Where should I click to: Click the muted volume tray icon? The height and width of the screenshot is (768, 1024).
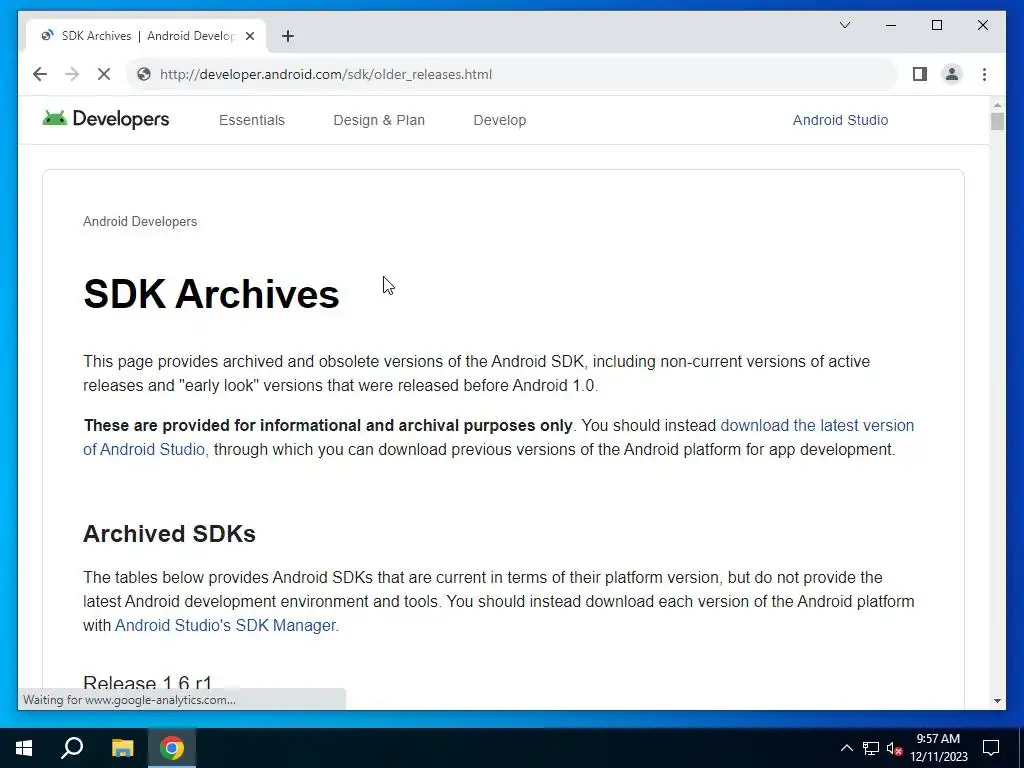[894, 748]
